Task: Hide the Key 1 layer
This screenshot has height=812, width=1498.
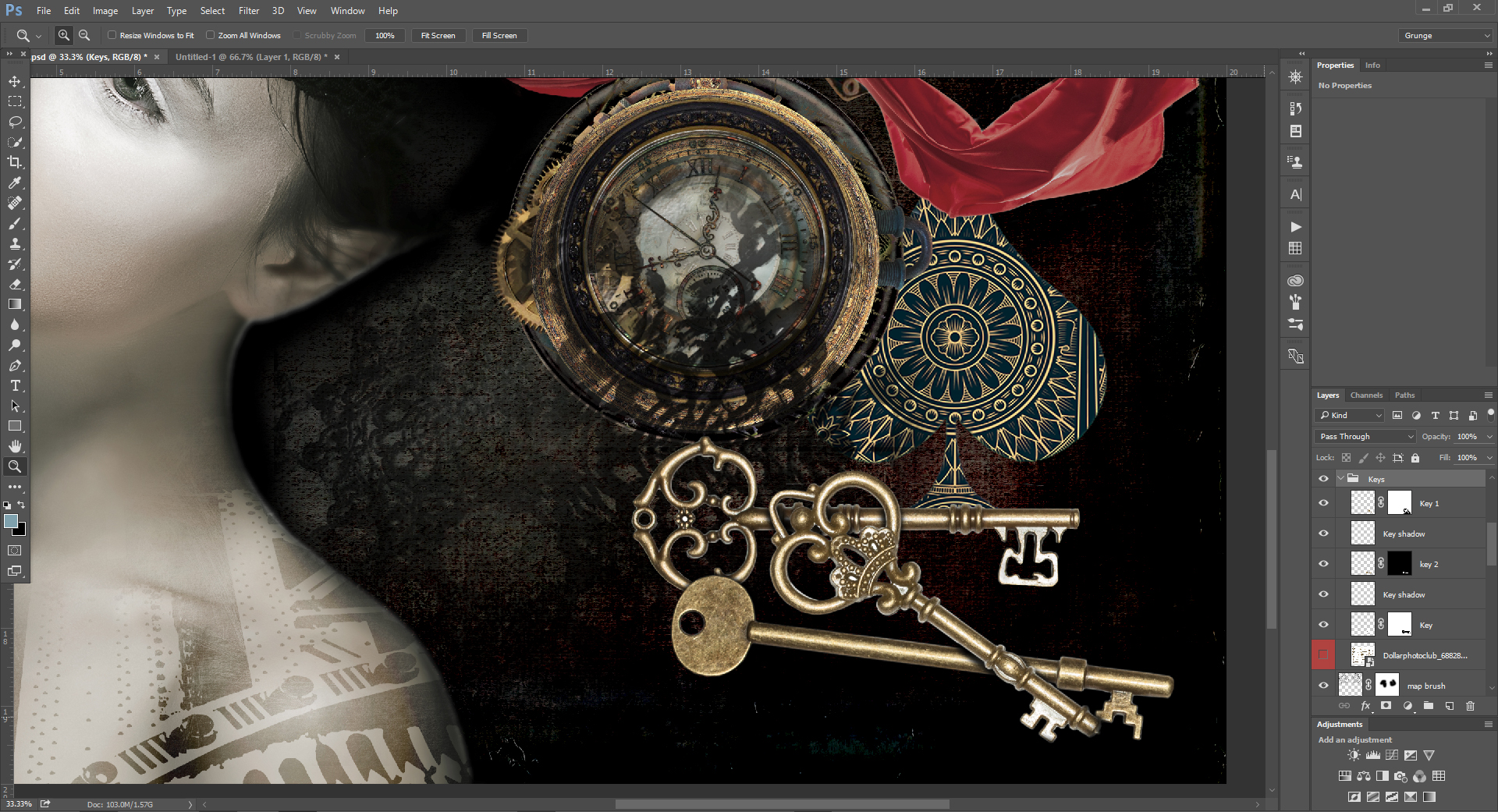Action: [x=1323, y=503]
